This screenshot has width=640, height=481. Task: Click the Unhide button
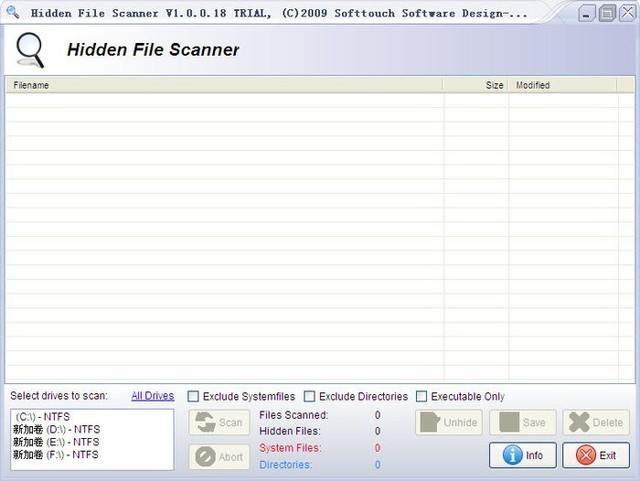coord(449,422)
